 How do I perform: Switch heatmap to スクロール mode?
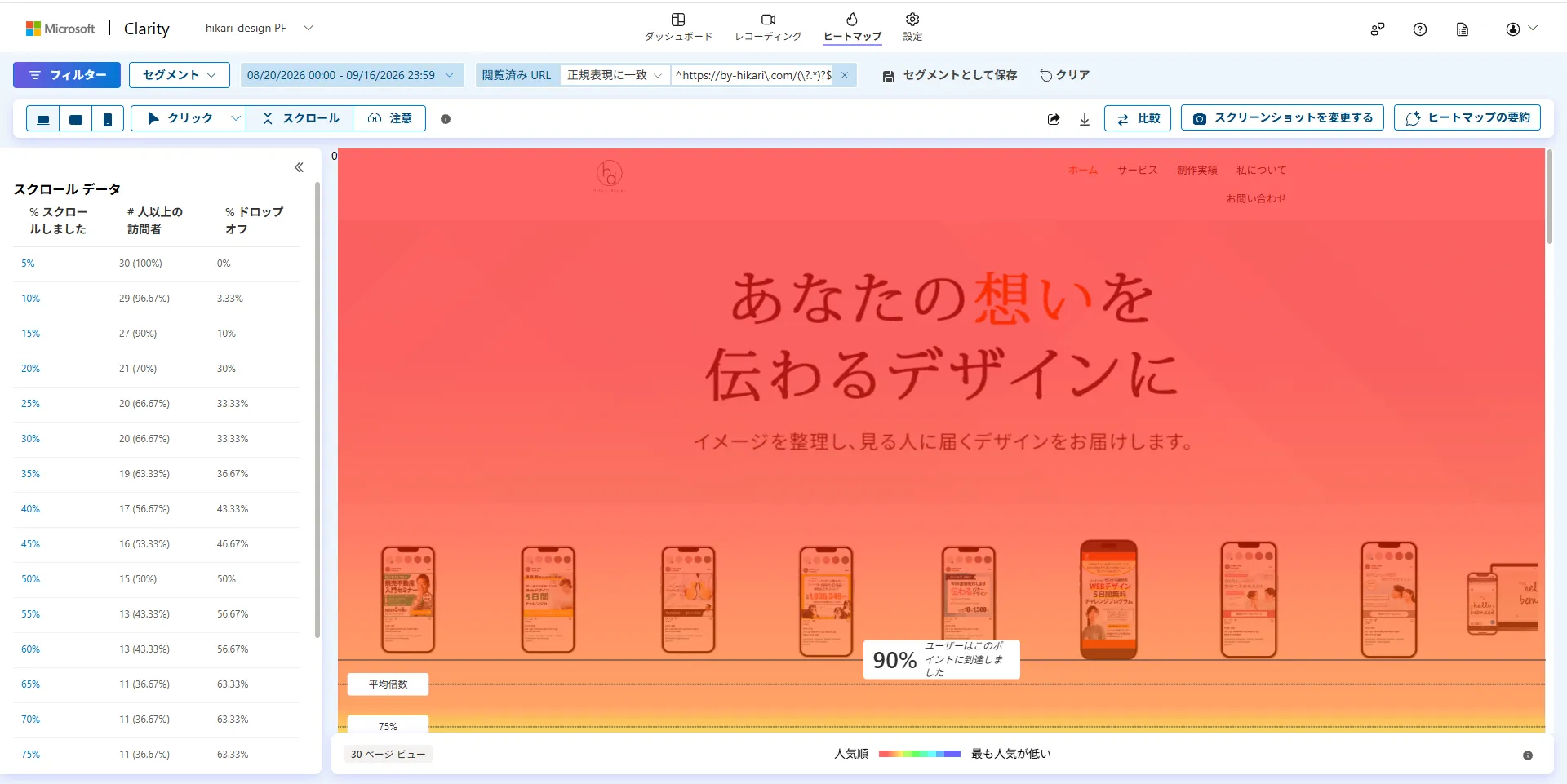300,118
